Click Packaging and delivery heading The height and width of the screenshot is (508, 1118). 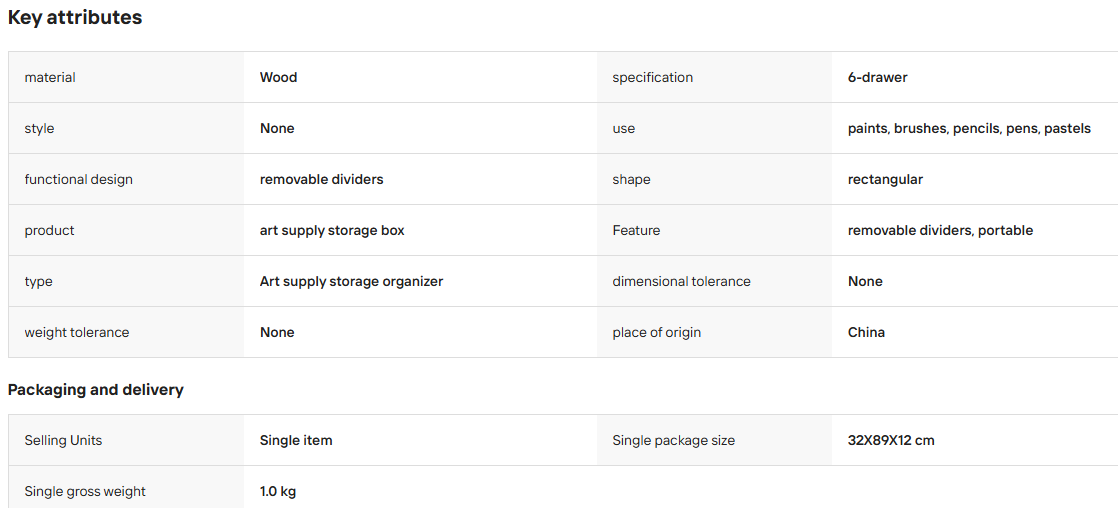point(96,390)
